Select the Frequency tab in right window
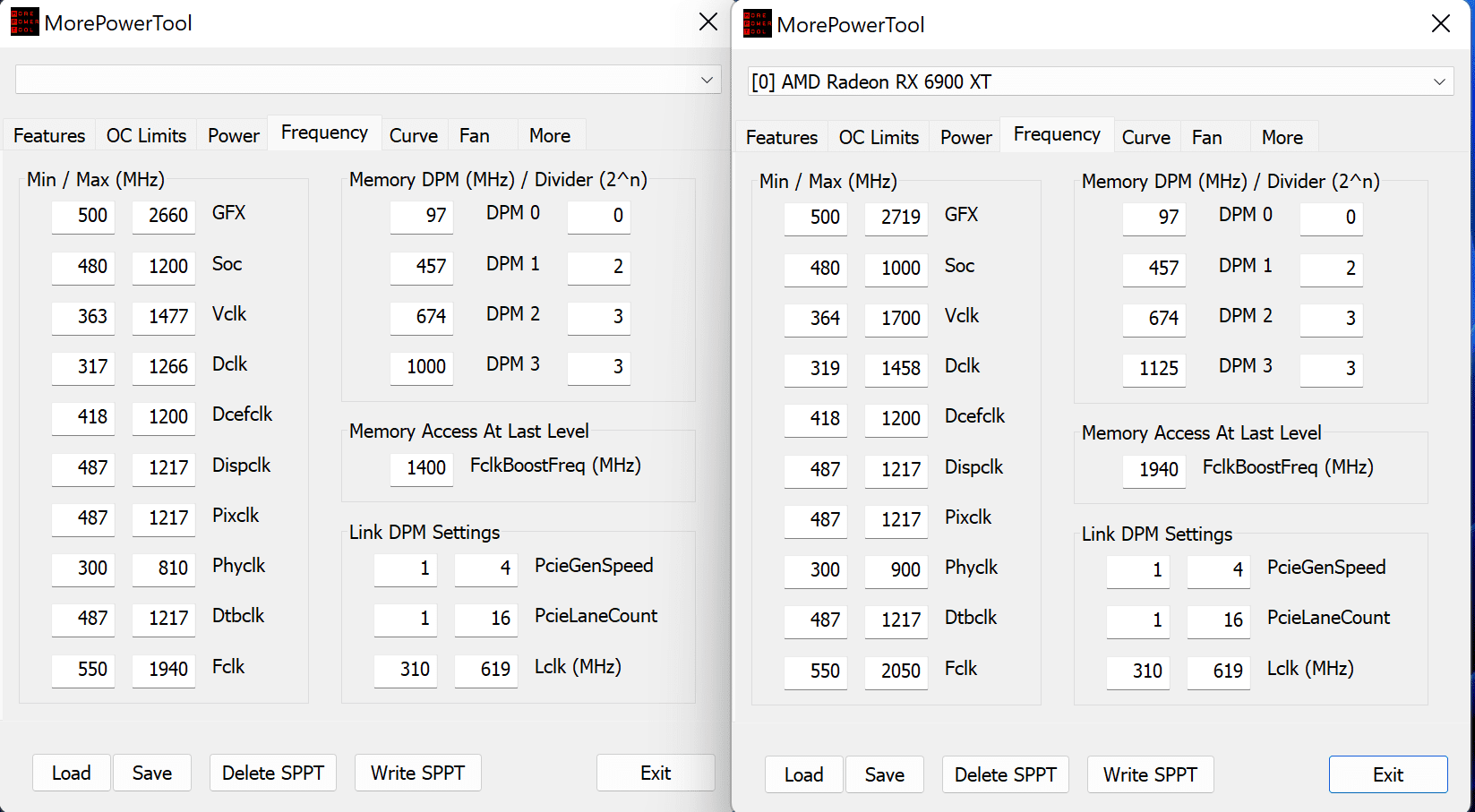The image size is (1475, 812). (x=1057, y=134)
